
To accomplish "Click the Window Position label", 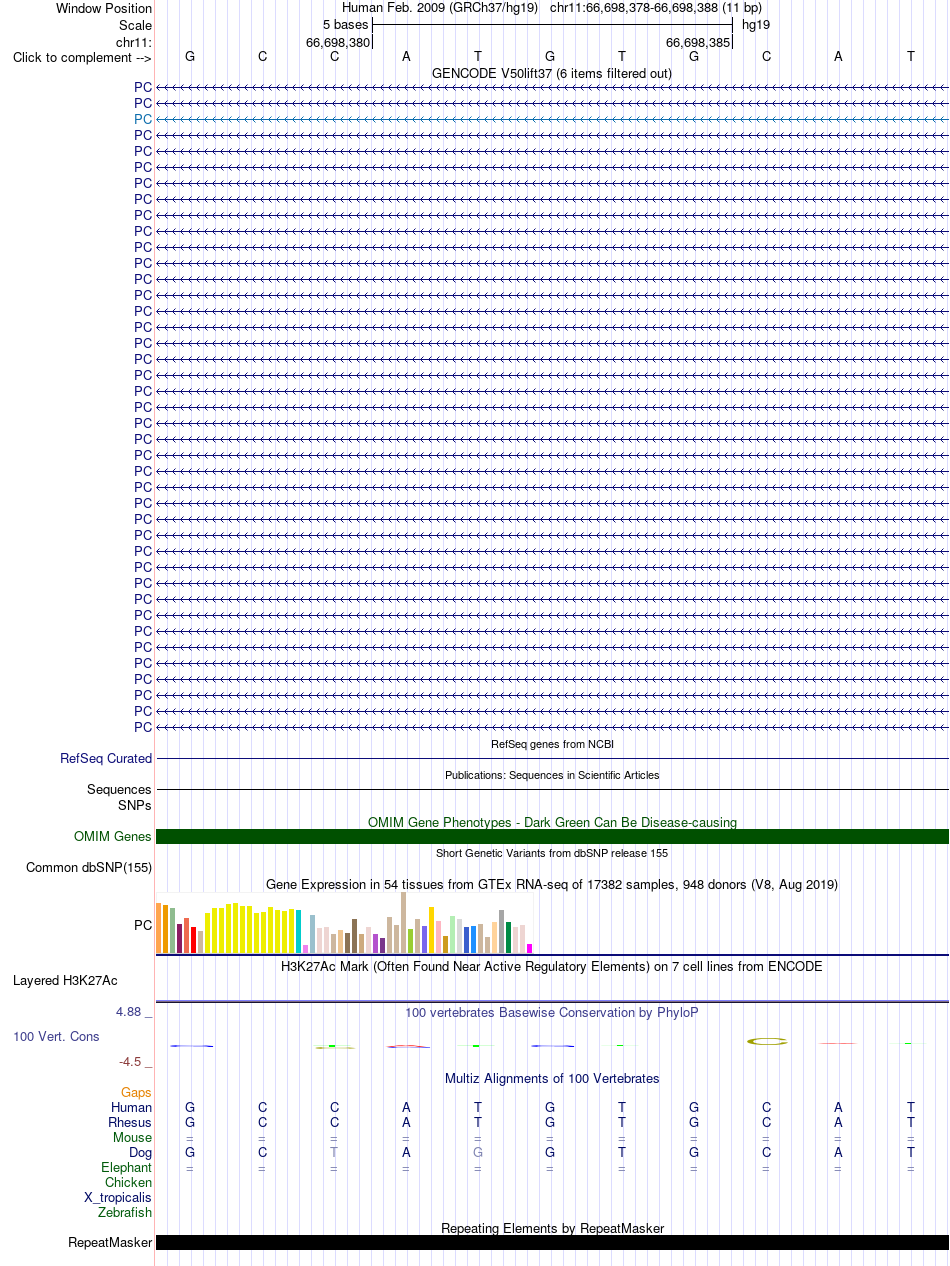I will pos(104,8).
